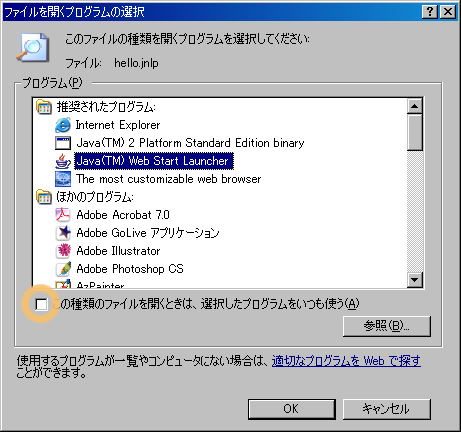Screen dimensions: 461x432
Task: Click the Adobe Acrobat 7.0 icon
Action: (63, 215)
